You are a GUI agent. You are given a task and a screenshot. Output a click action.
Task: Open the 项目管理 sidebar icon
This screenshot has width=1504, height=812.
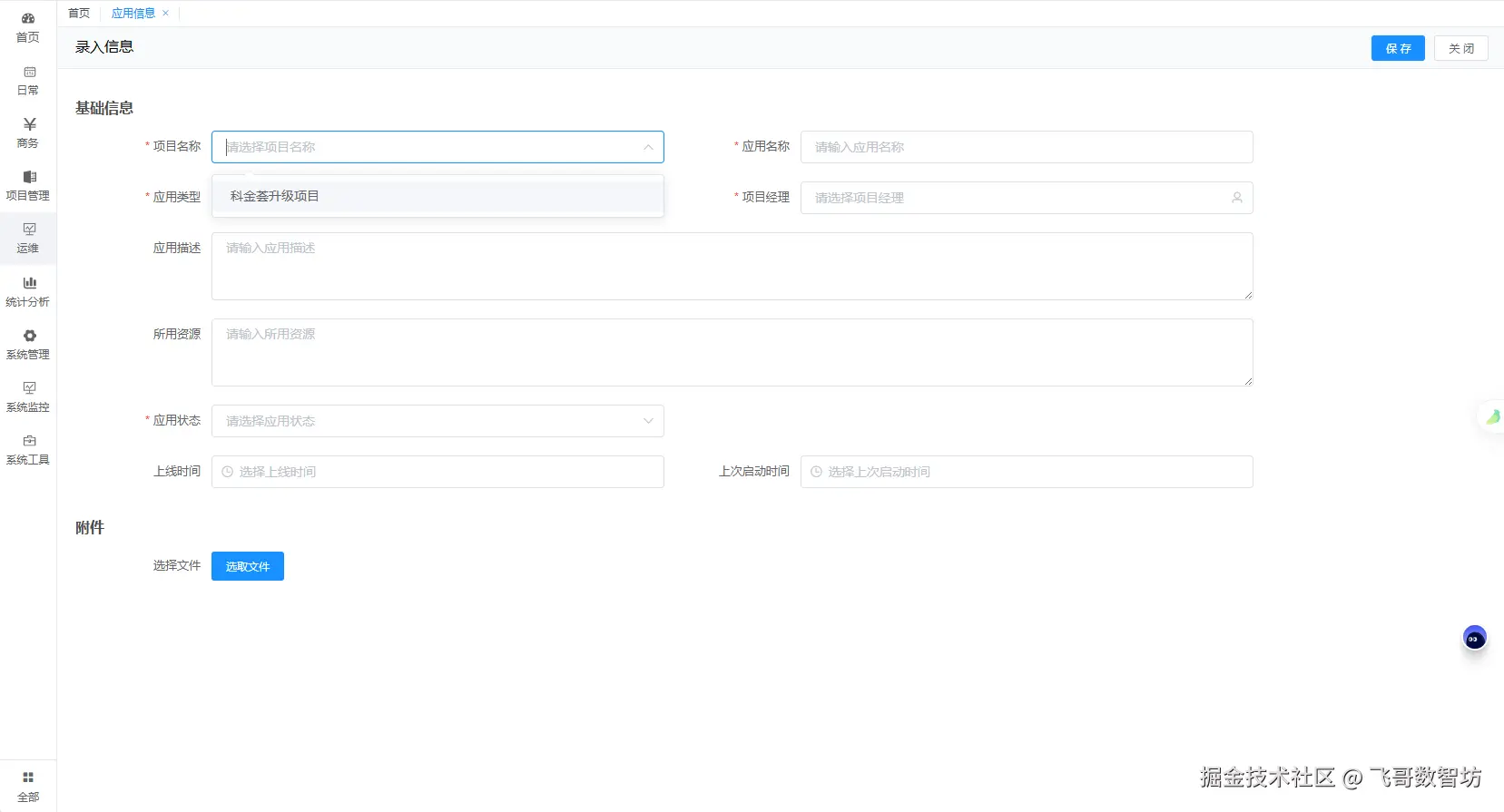pyautogui.click(x=29, y=177)
